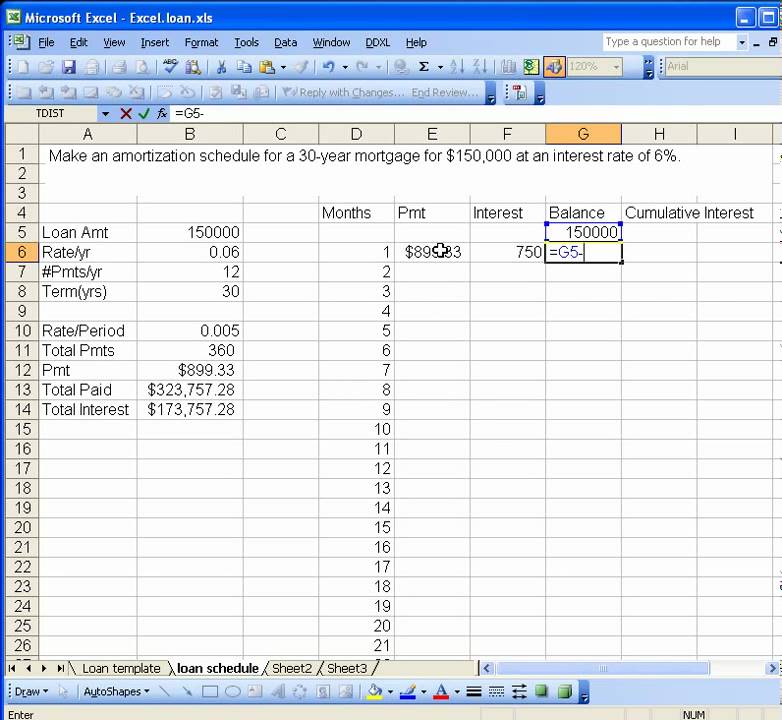Open Insert Function via fx icon
The width and height of the screenshot is (782, 720).
click(162, 114)
